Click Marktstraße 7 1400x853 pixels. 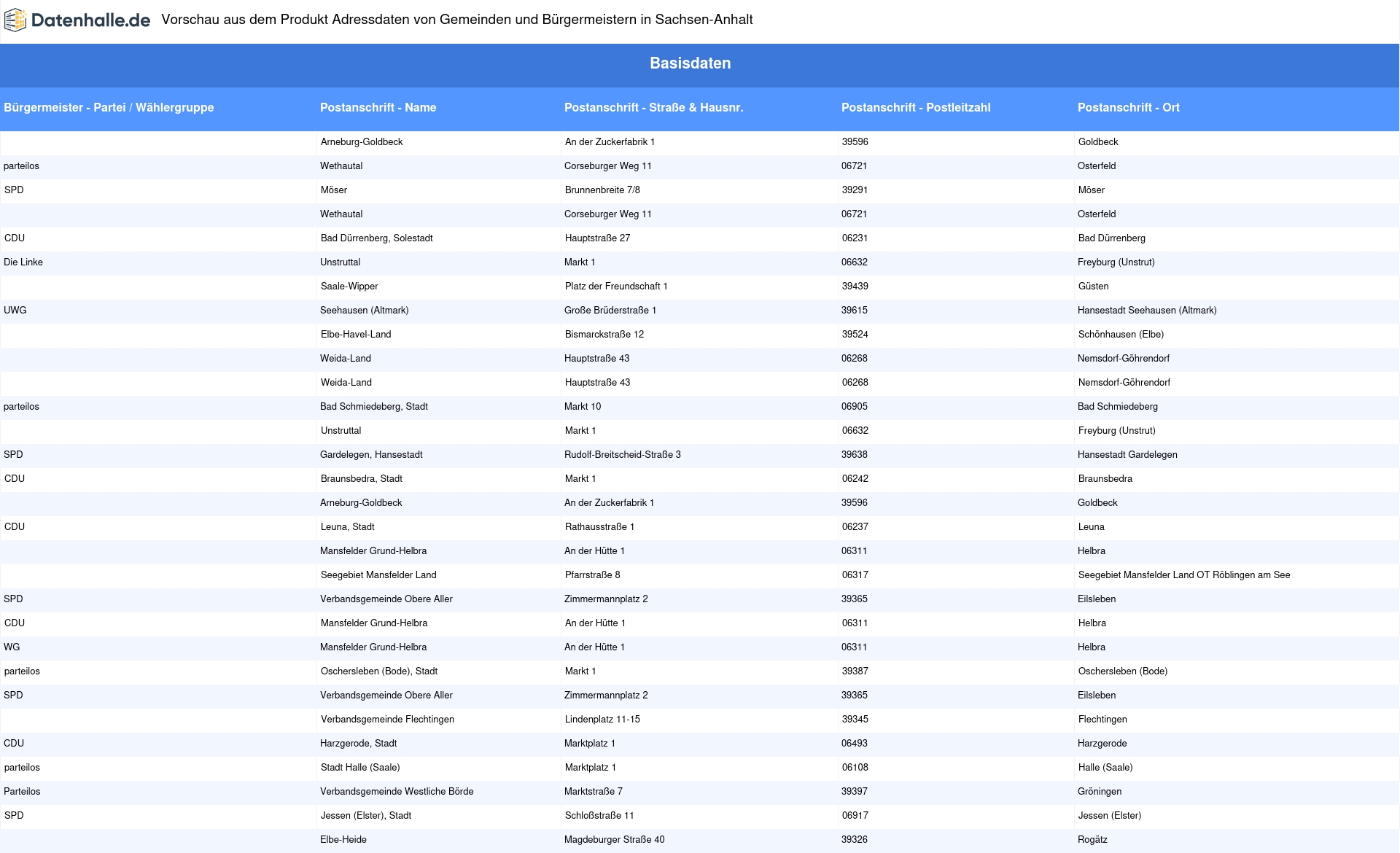coord(594,792)
